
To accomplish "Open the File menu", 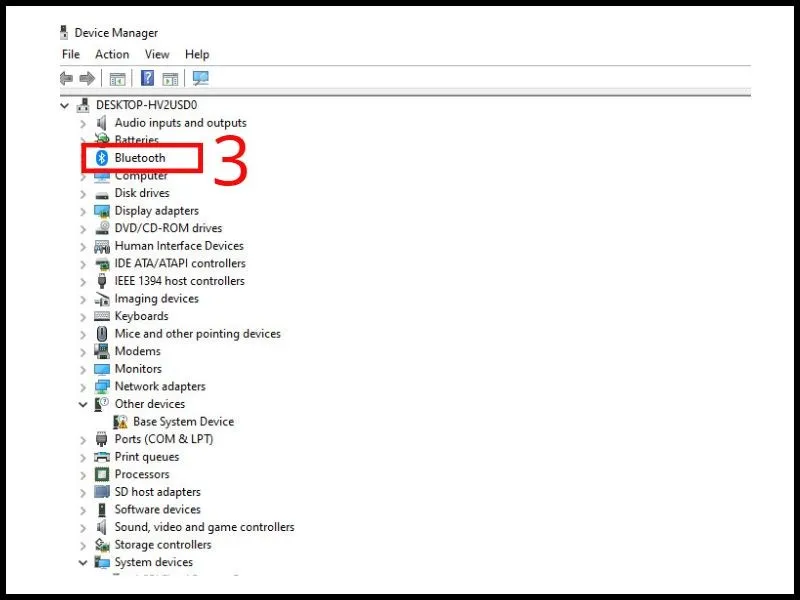I will [70, 54].
